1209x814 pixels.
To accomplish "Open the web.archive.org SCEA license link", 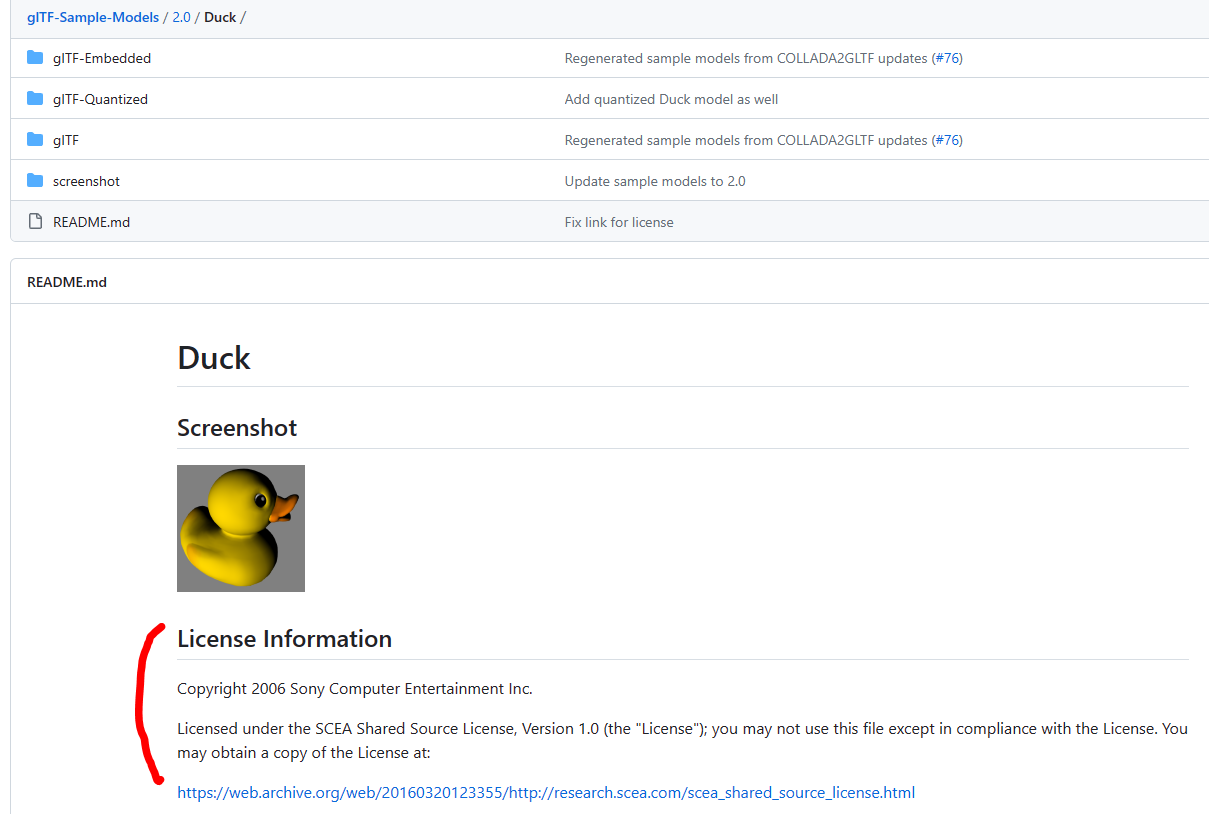I will pos(546,792).
